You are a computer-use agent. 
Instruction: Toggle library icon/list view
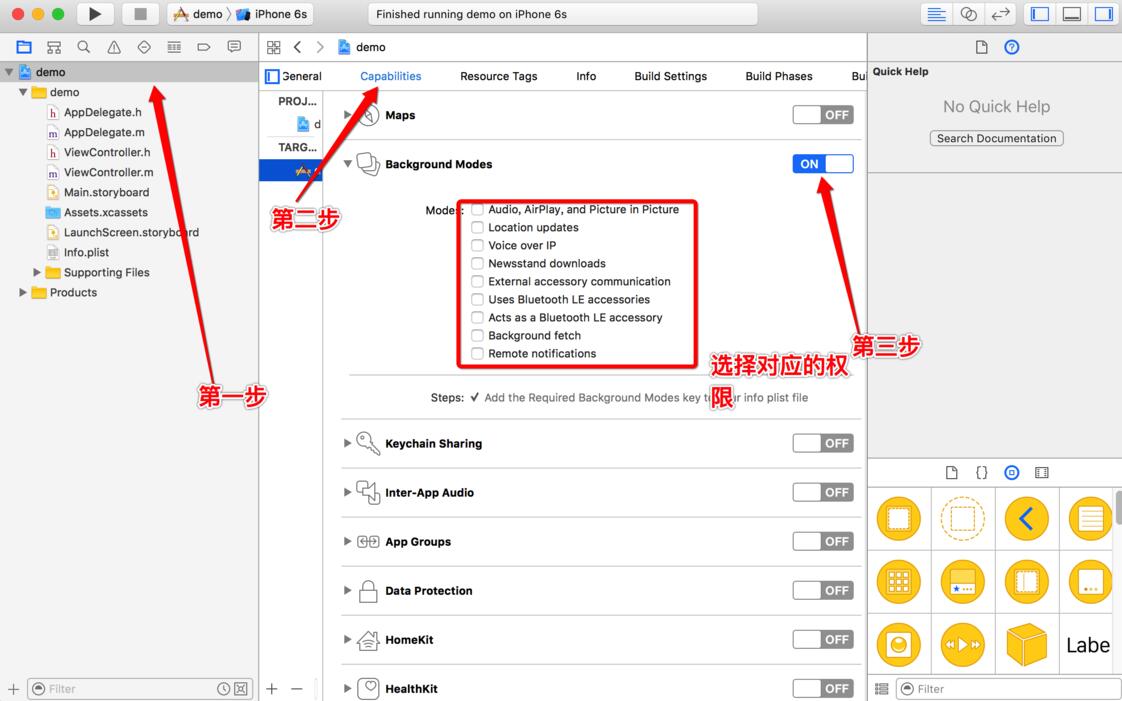[882, 688]
